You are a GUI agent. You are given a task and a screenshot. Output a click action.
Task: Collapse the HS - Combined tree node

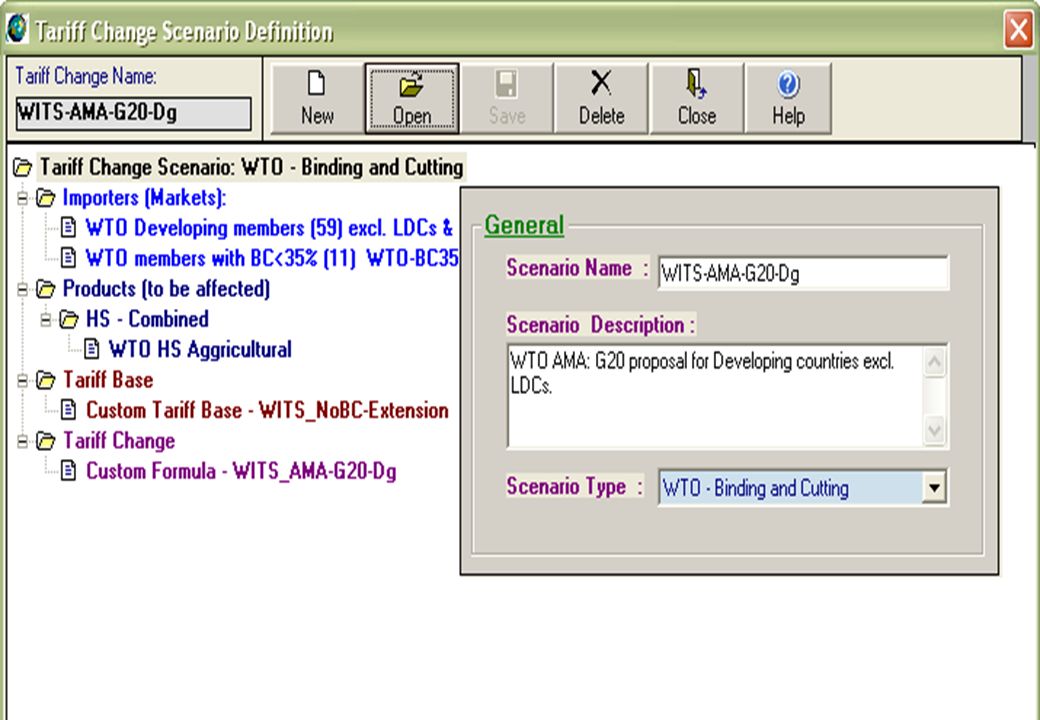tap(46, 320)
